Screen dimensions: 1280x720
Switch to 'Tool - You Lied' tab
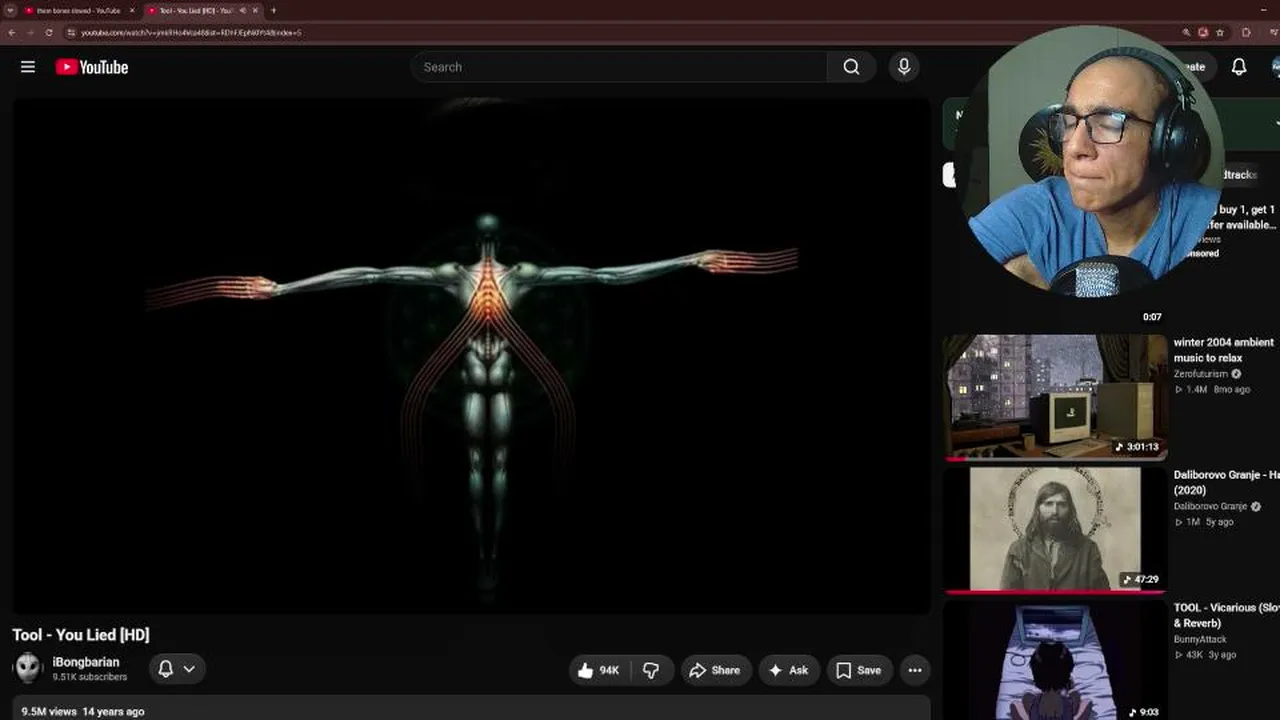coord(203,10)
